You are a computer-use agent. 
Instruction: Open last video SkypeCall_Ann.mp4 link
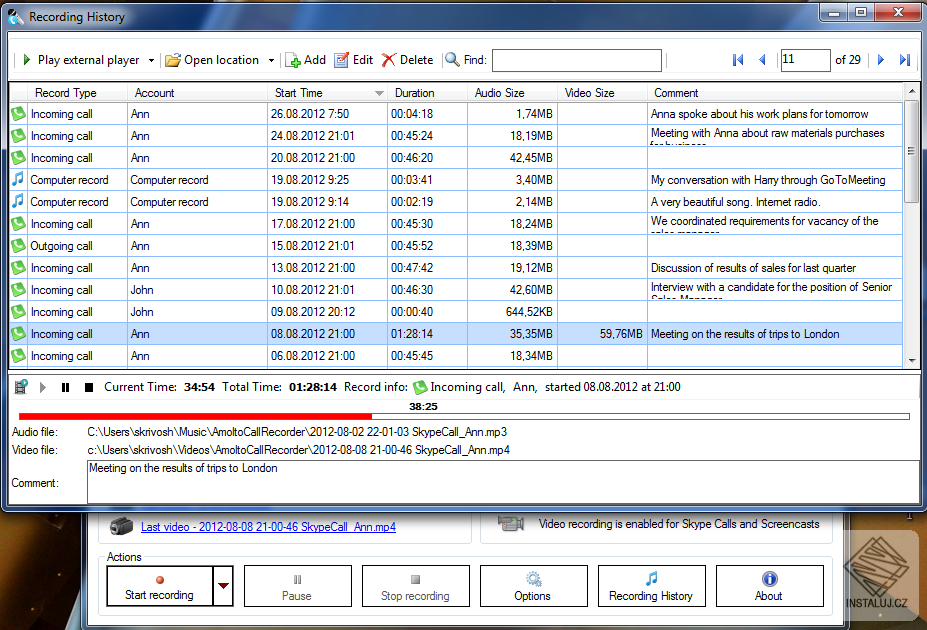268,526
